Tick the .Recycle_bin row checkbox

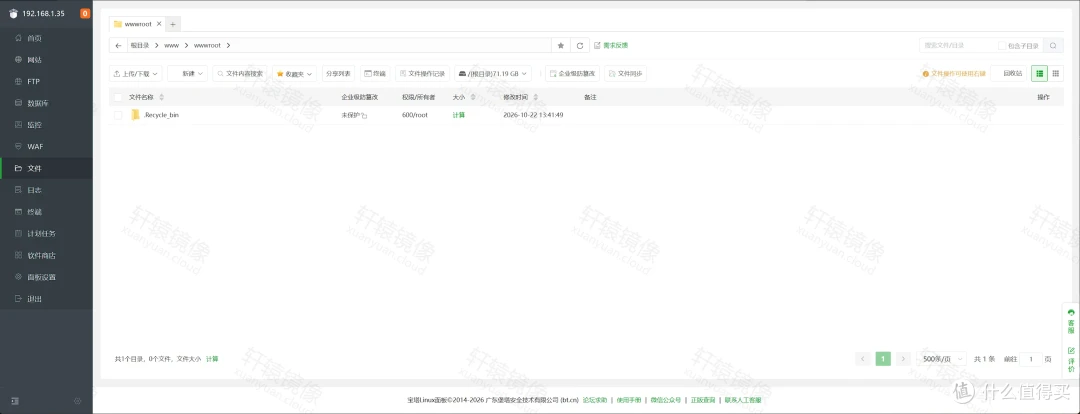coord(118,115)
